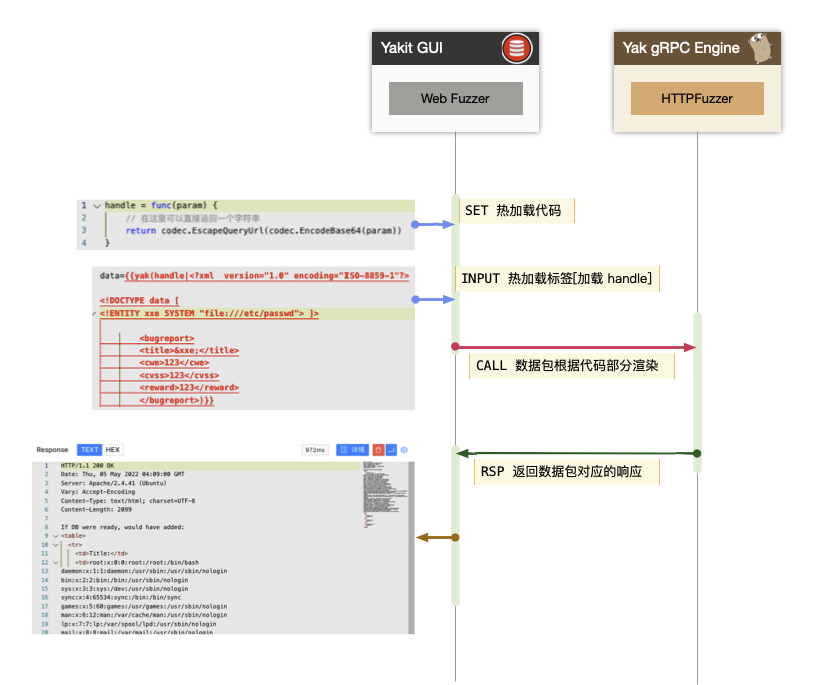
Task: Switch the Response view to the HEX tab
Action: [x=112, y=450]
